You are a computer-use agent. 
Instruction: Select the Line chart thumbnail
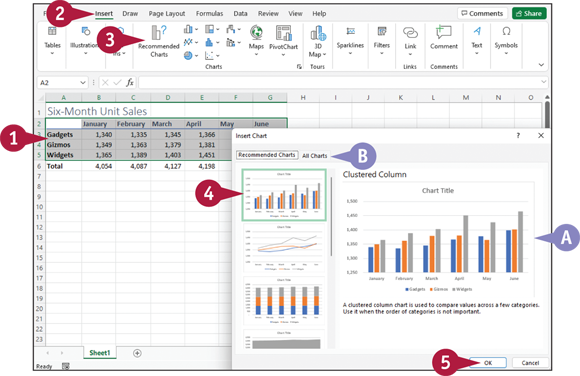pyautogui.click(x=284, y=248)
